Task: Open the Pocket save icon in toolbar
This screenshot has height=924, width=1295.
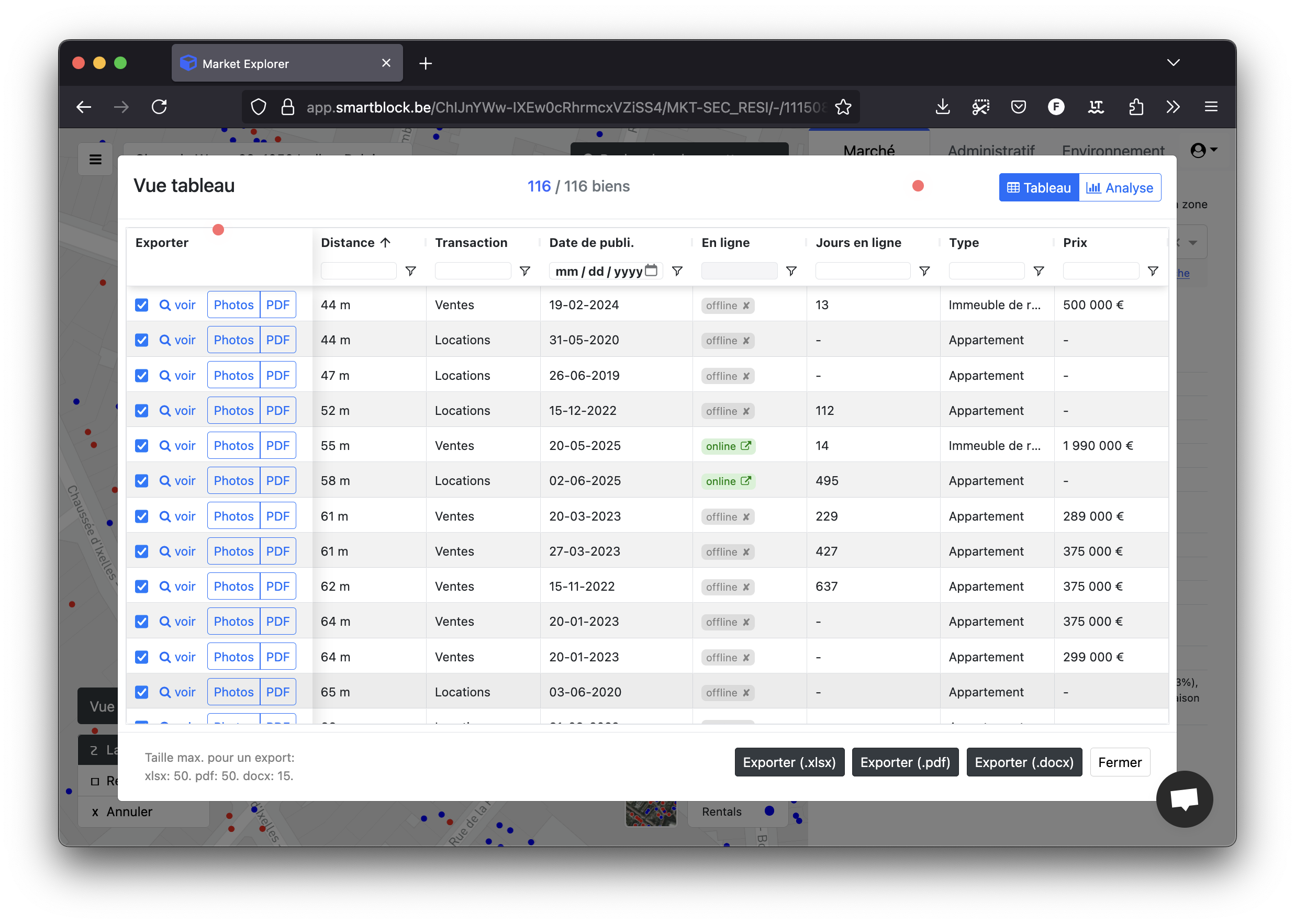Action: pos(1018,106)
